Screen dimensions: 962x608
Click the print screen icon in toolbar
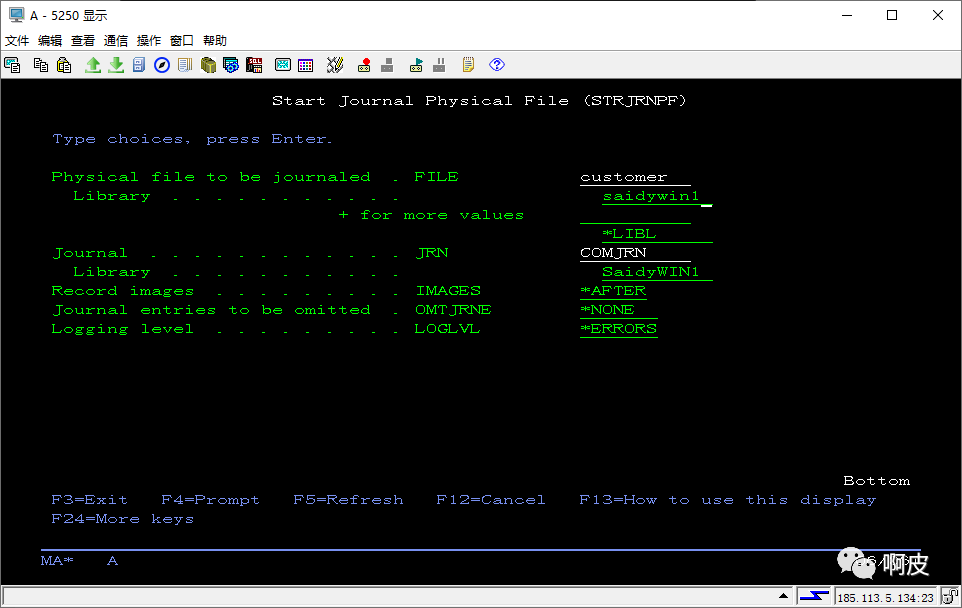[12, 65]
